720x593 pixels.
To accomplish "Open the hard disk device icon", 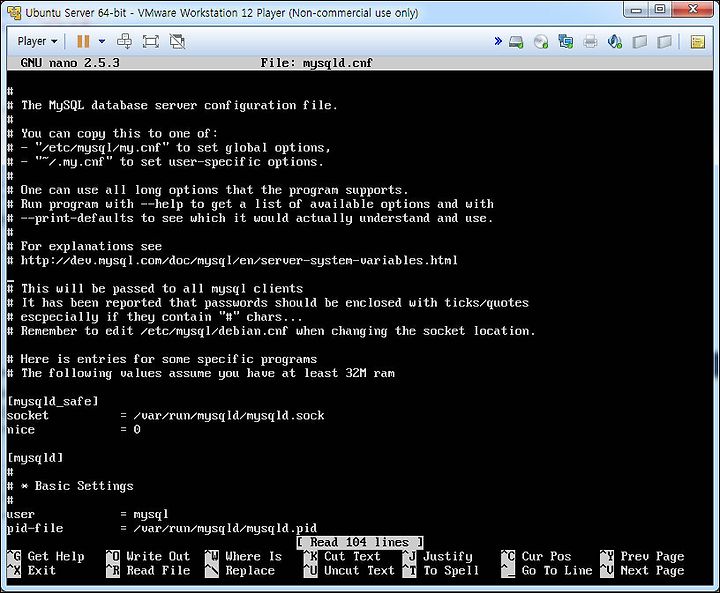I will click(516, 42).
